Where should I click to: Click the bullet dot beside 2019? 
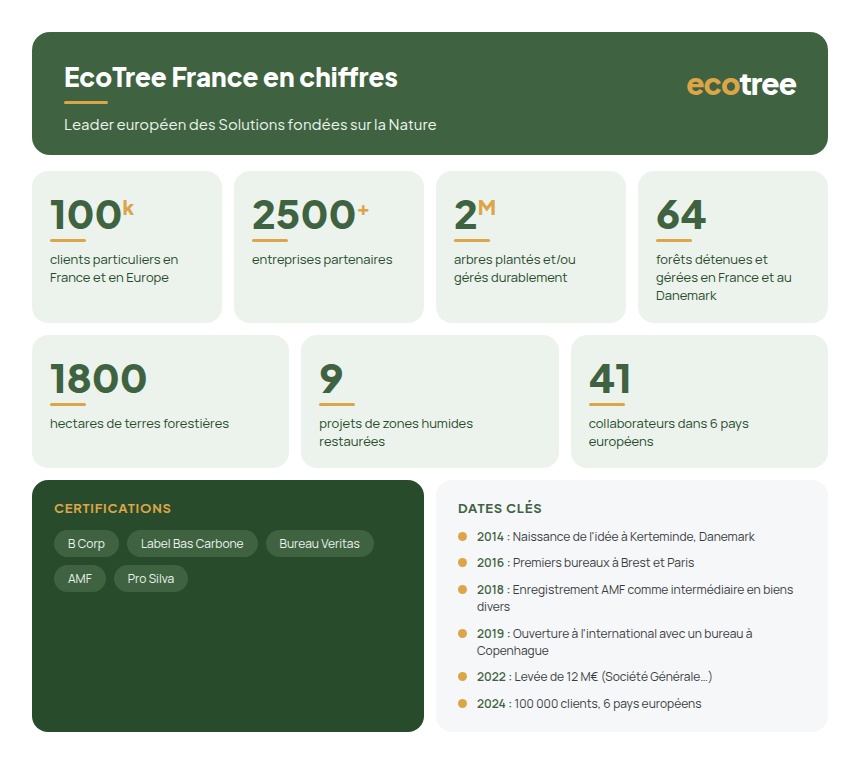coord(462,633)
